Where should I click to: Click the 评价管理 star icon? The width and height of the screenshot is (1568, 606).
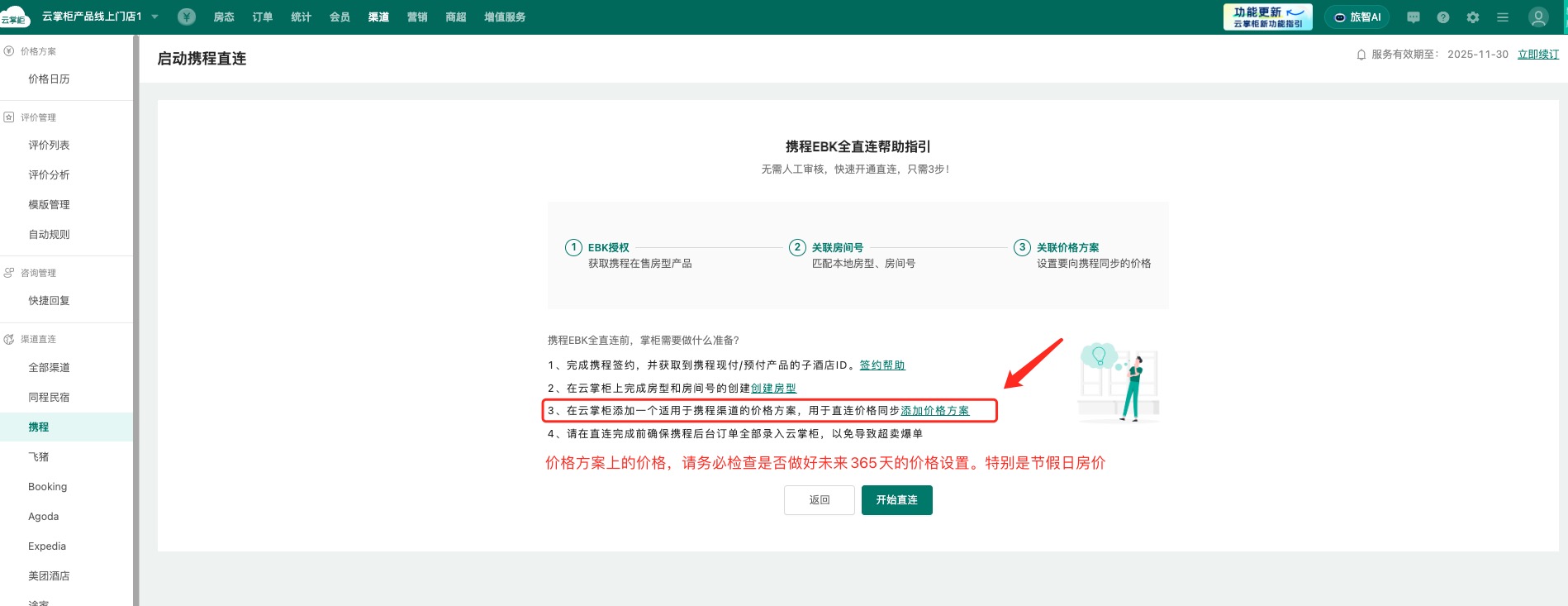(x=9, y=117)
